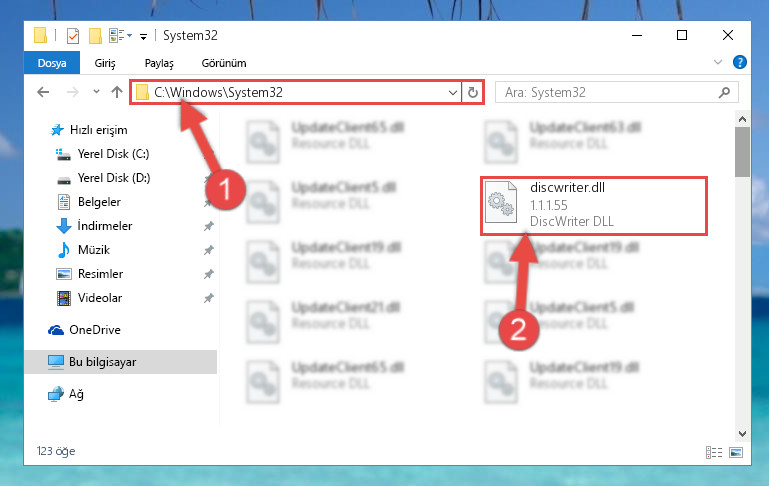This screenshot has width=769, height=486.
Task: Select the Paylaş ribbon tab
Action: 159,63
